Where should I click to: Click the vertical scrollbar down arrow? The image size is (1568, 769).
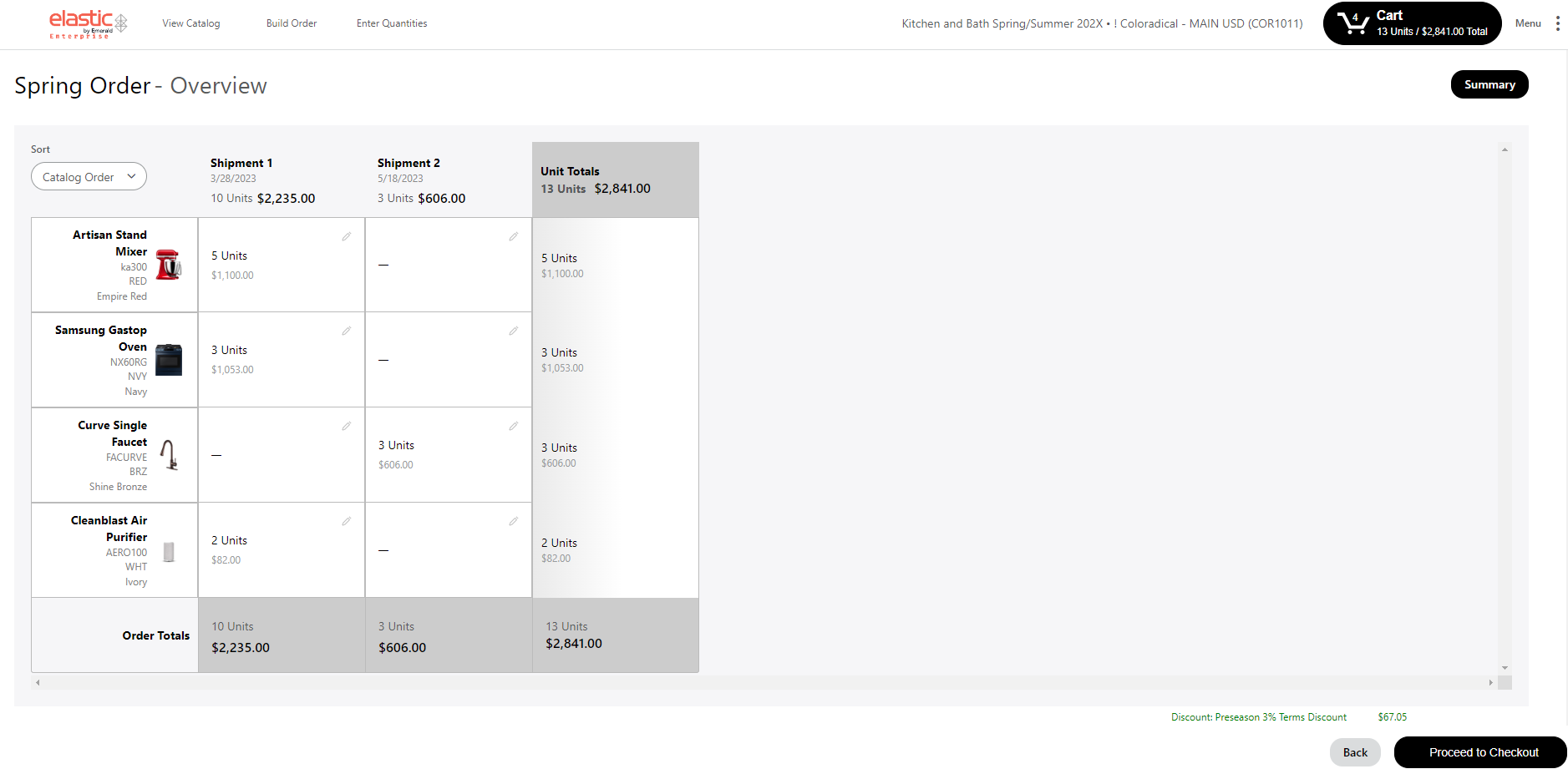click(1505, 668)
